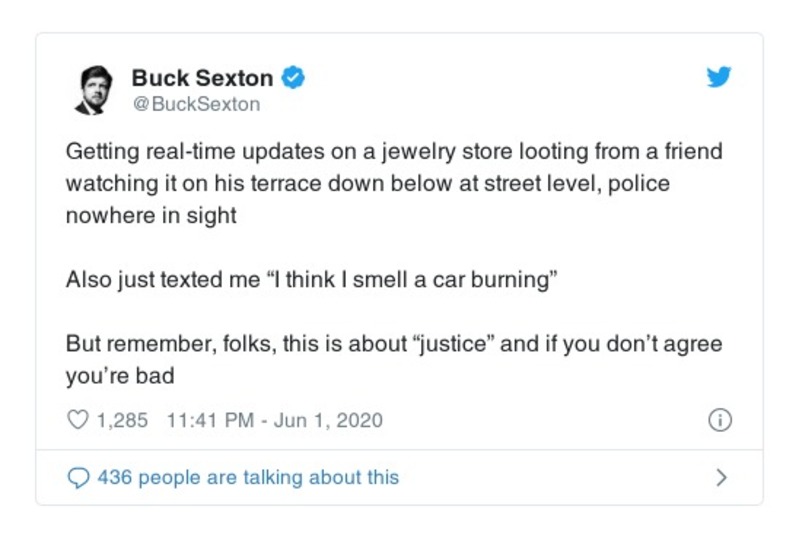The width and height of the screenshot is (799, 538).
Task: Click the line starting "watching it on his terrace"
Action: coord(367,184)
